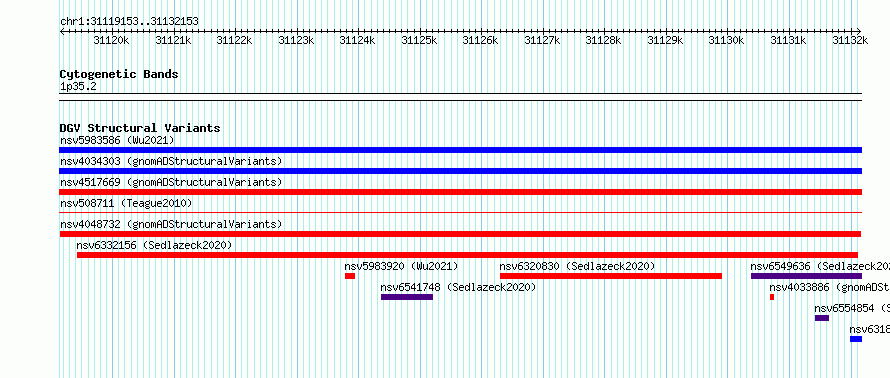Select the red bar for nsv6332156
Screen dimensions: 890x378
[x=467, y=255]
